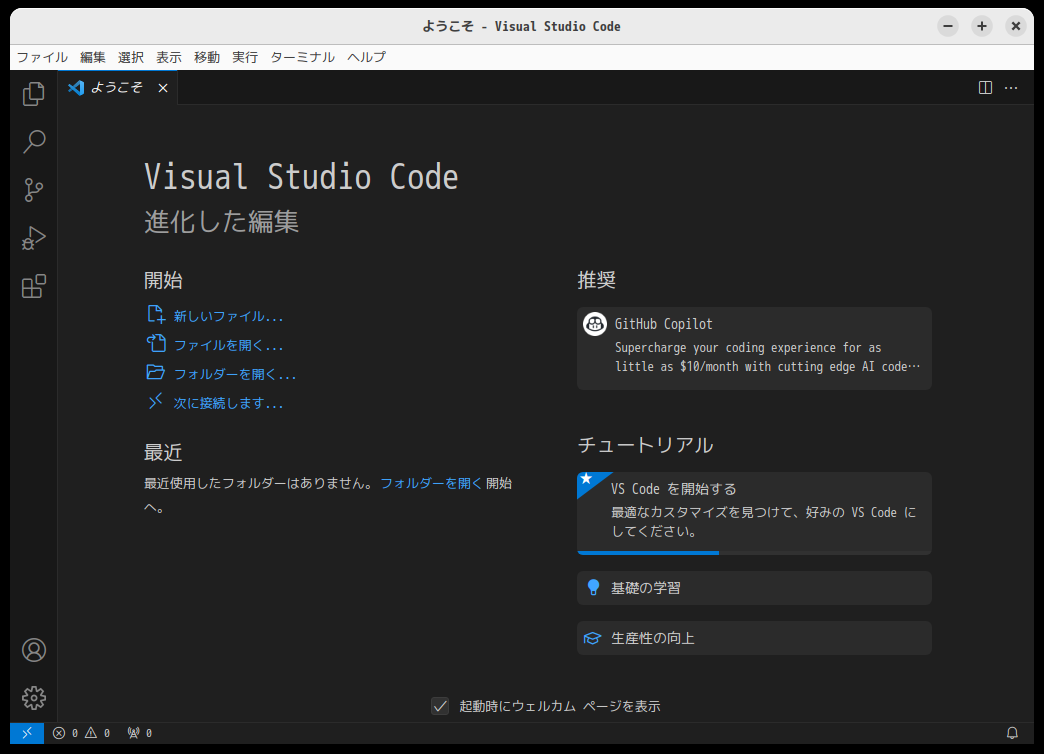Open the 基礎の学習 tutorial
1044x754 pixels.
pos(754,588)
